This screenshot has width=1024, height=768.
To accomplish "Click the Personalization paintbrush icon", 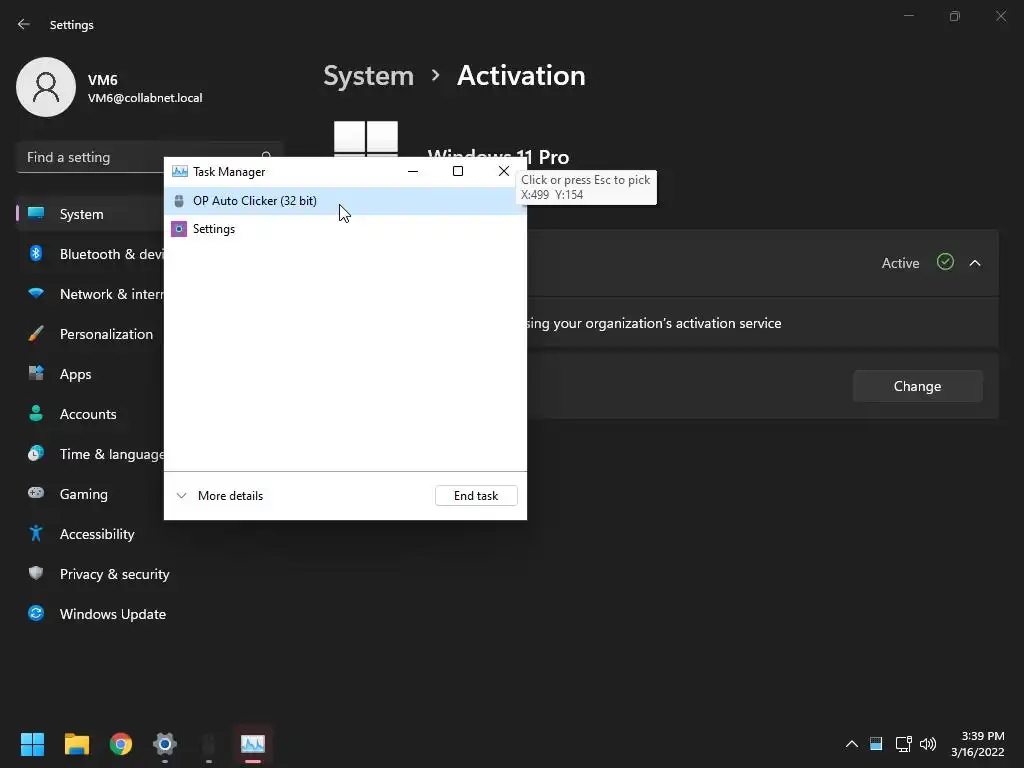I will click(36, 334).
